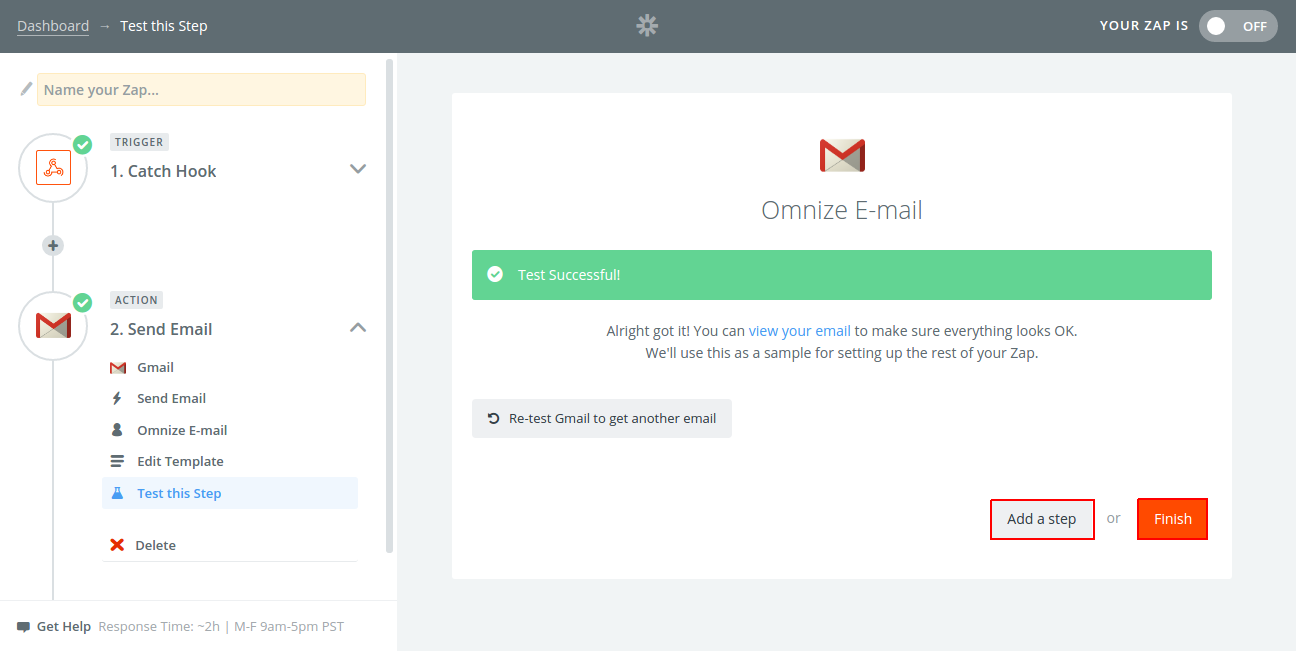Click the orange Finish button
The height and width of the screenshot is (651, 1296).
[1173, 519]
